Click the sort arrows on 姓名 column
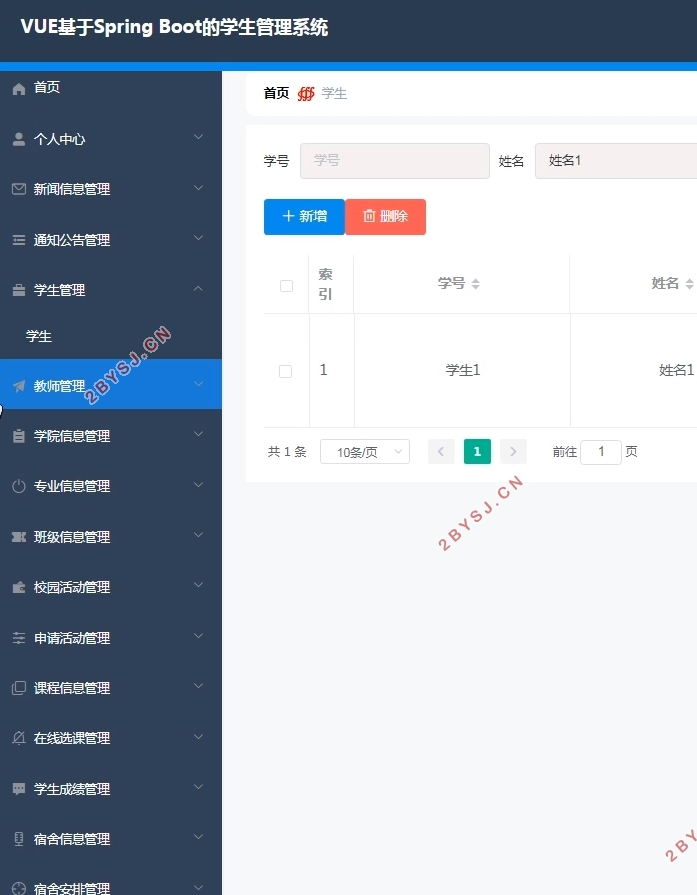The image size is (697, 895). click(x=690, y=284)
